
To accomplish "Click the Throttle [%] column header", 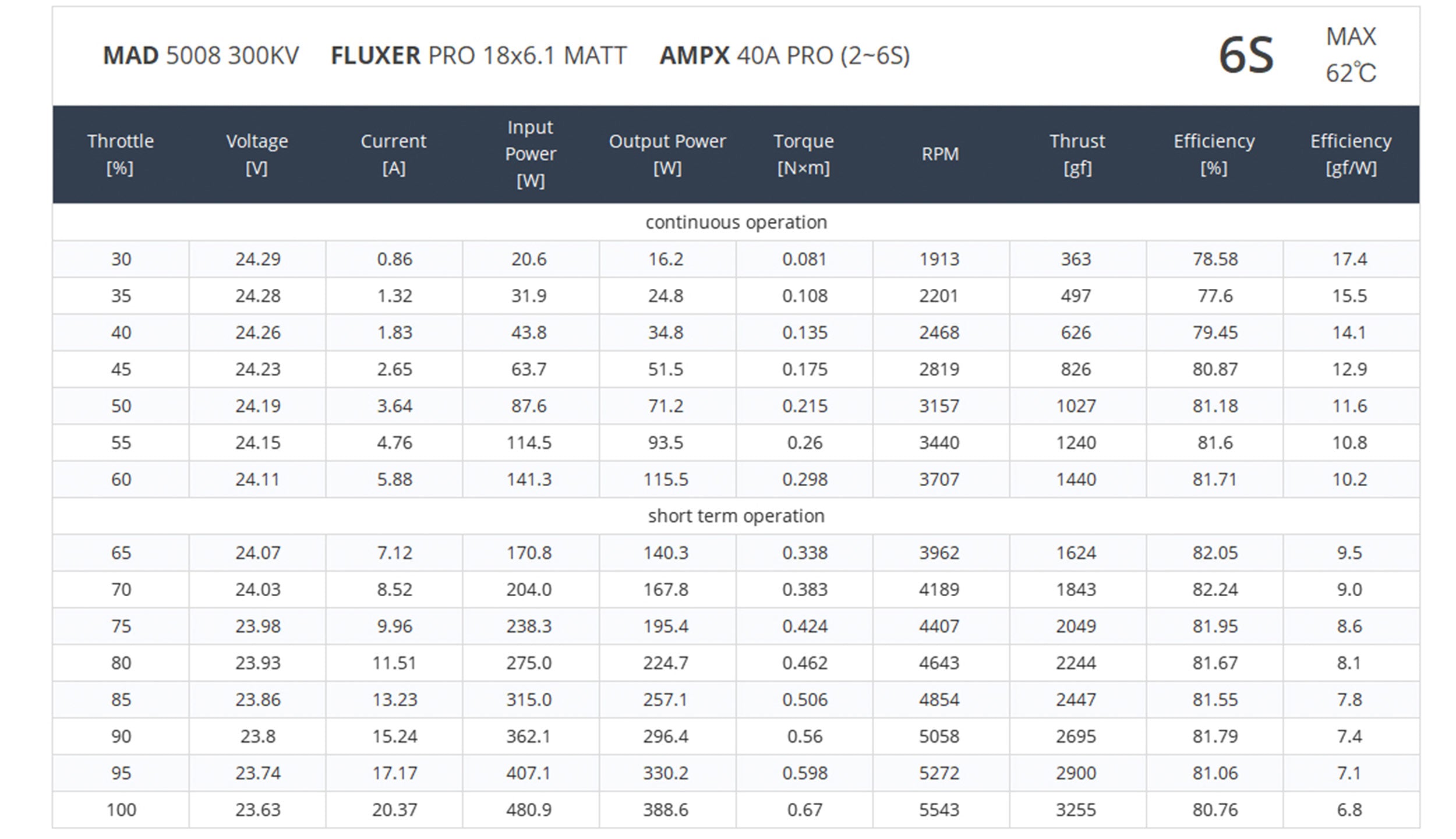I will [x=121, y=154].
